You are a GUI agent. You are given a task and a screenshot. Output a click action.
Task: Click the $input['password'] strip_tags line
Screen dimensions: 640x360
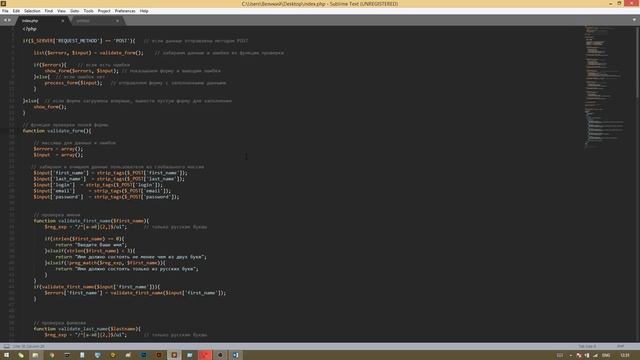point(106,197)
